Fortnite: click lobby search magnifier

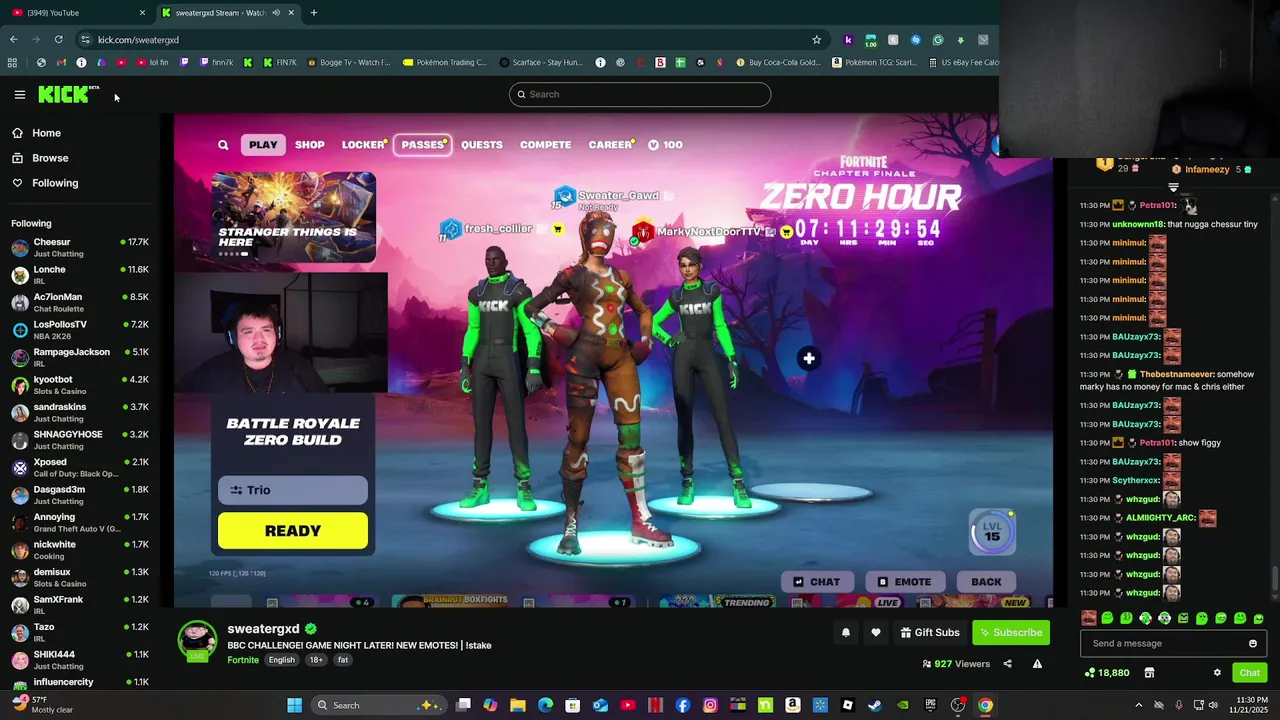pos(223,145)
